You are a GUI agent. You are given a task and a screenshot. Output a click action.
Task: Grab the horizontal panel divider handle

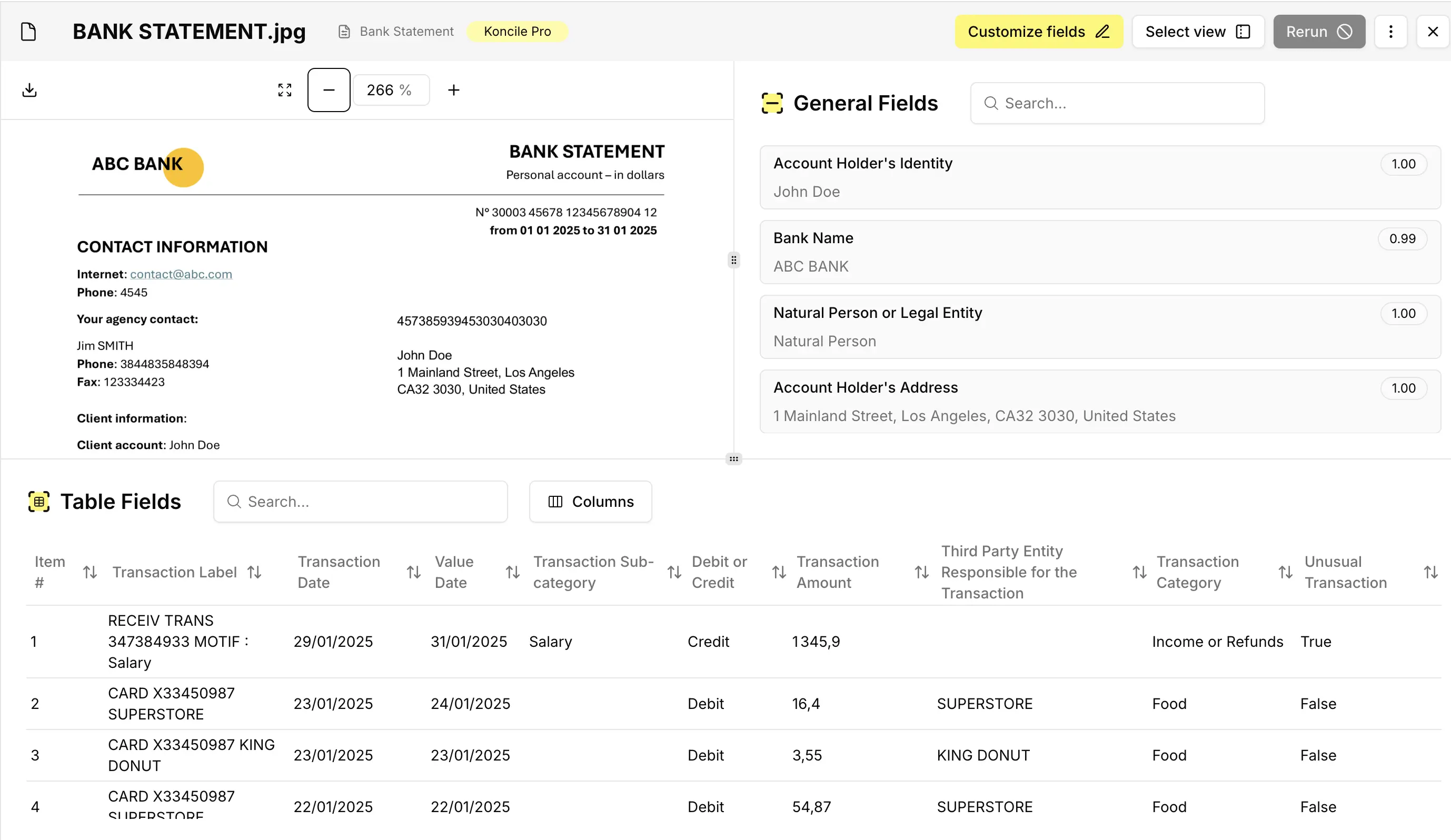click(733, 459)
